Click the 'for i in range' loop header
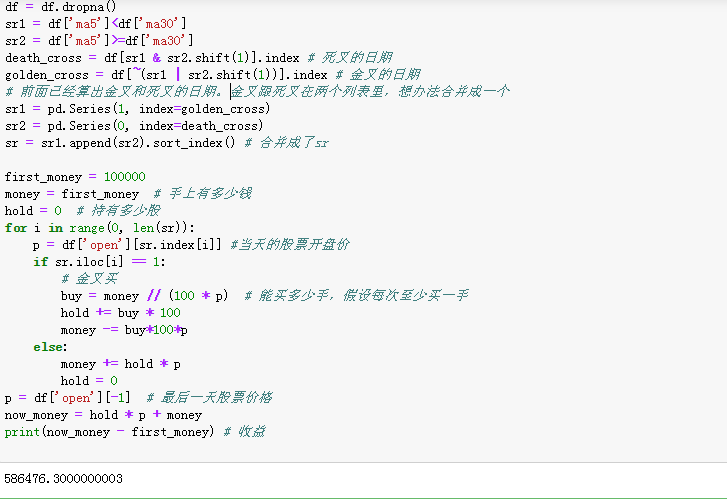The image size is (727, 500). coord(100,228)
